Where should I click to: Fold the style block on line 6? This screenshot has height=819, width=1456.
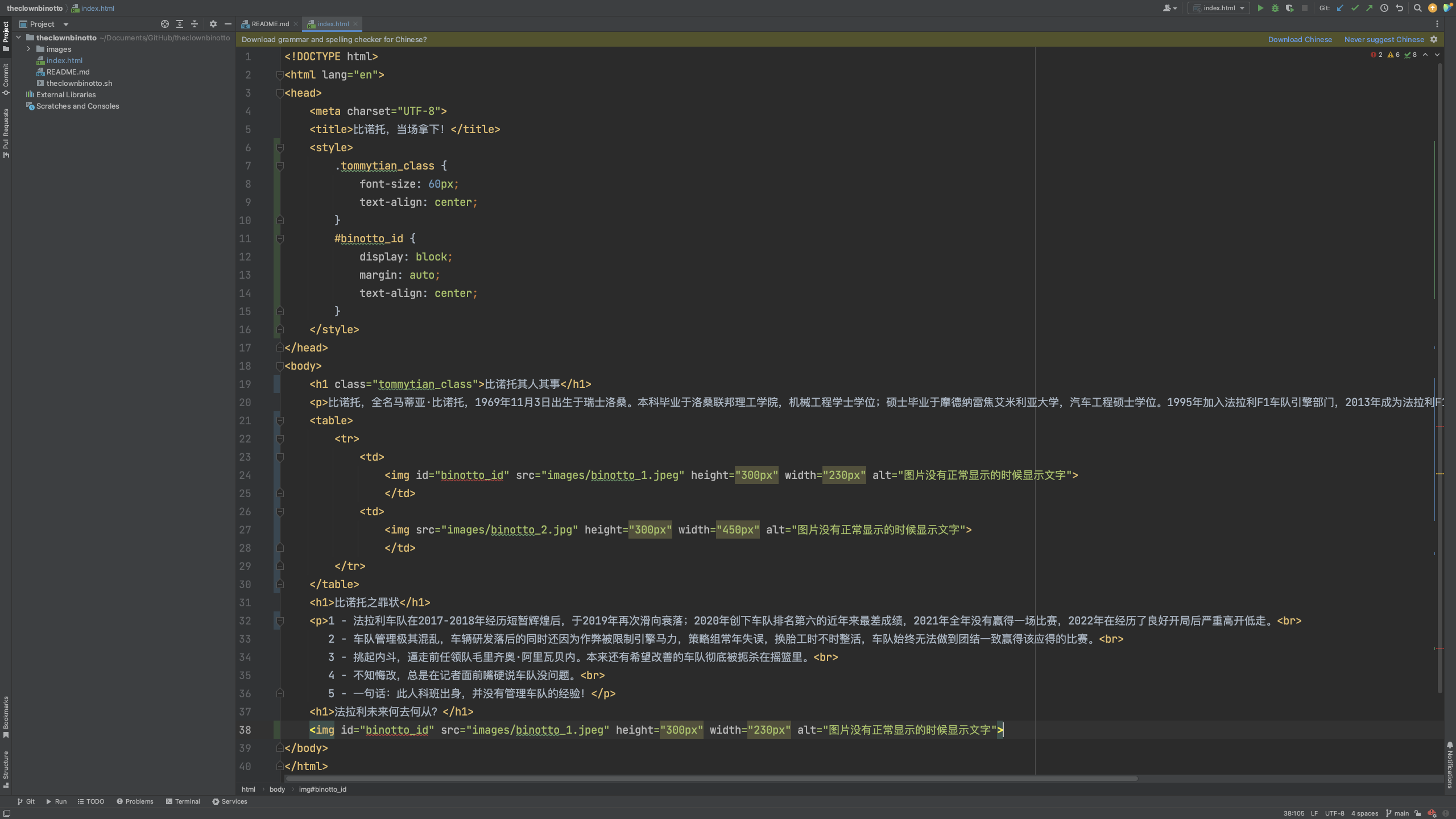[280, 147]
